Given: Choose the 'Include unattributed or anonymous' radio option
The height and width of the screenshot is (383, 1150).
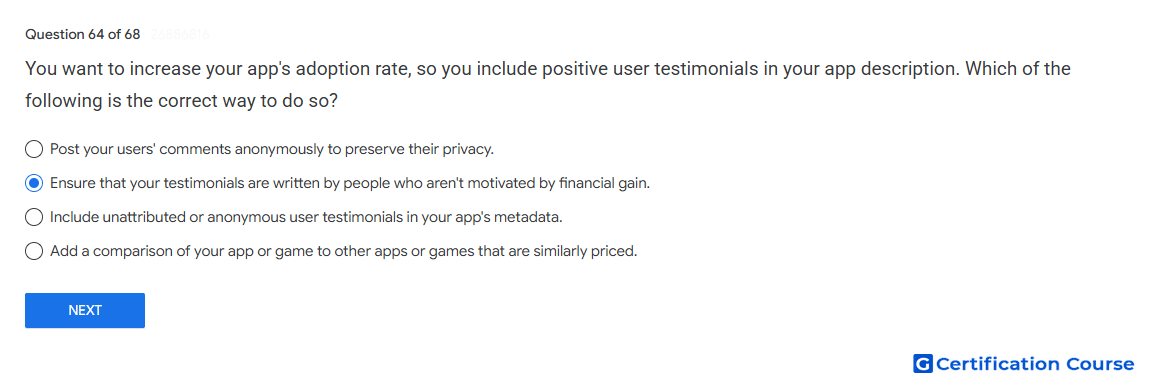Looking at the screenshot, I should tap(34, 217).
